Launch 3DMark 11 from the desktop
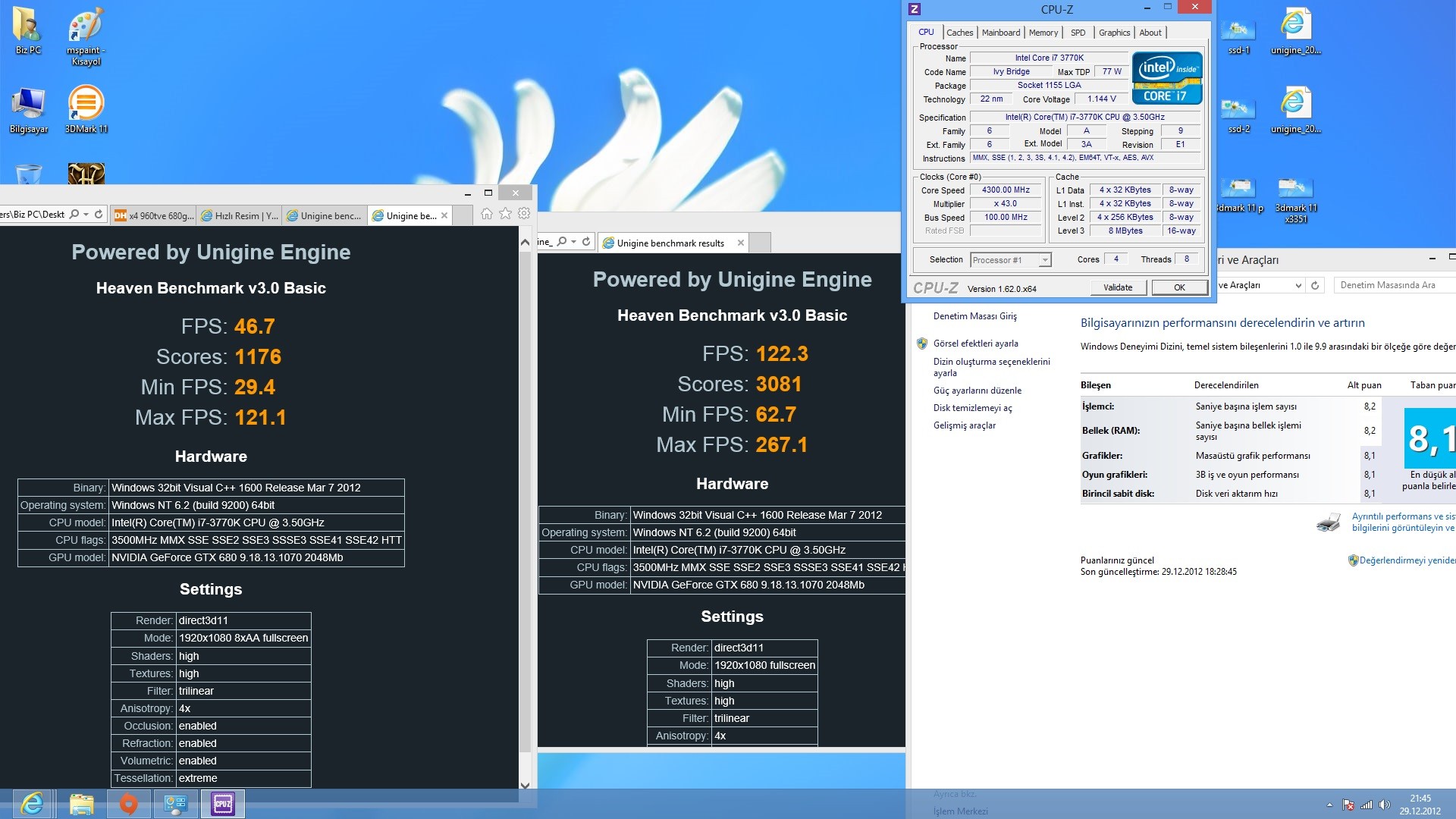Image resolution: width=1456 pixels, height=819 pixels. point(86,108)
